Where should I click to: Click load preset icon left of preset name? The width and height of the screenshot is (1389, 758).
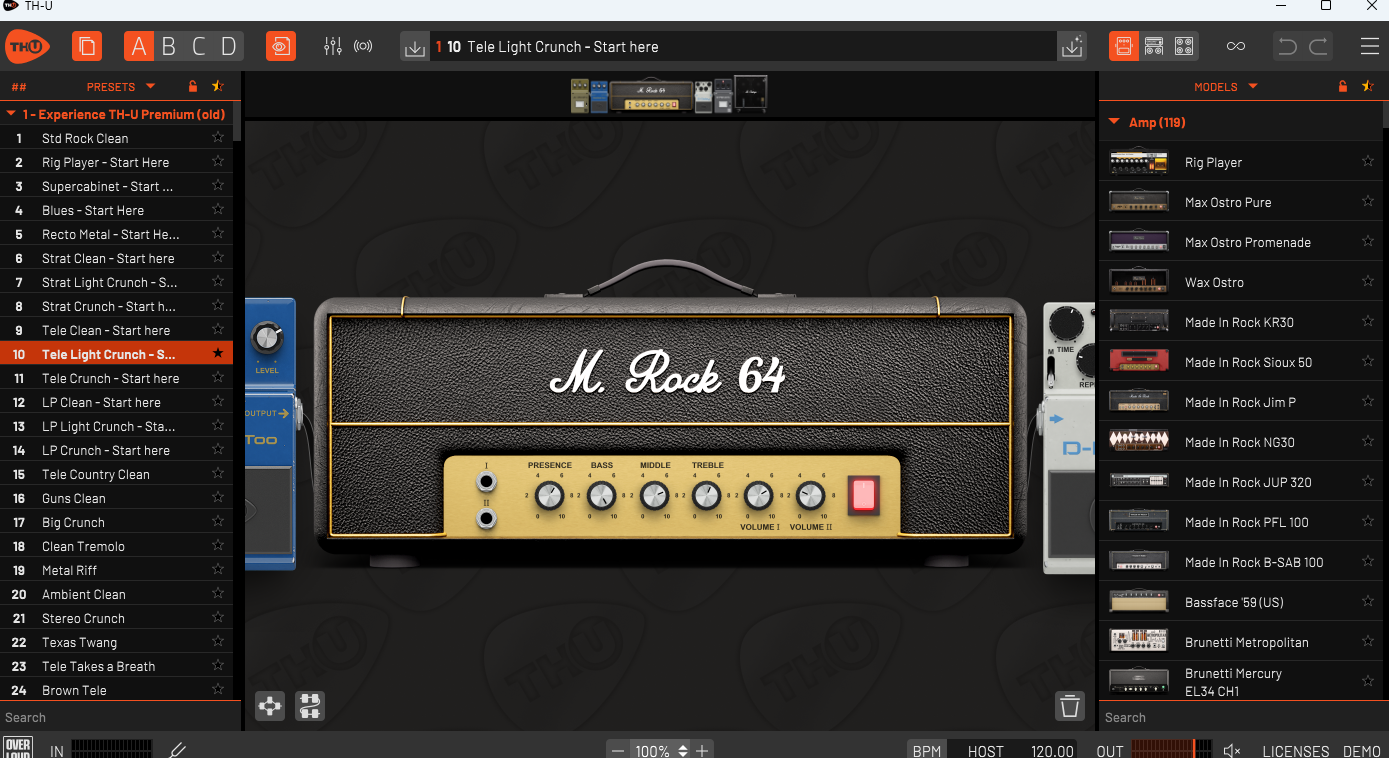click(x=415, y=47)
